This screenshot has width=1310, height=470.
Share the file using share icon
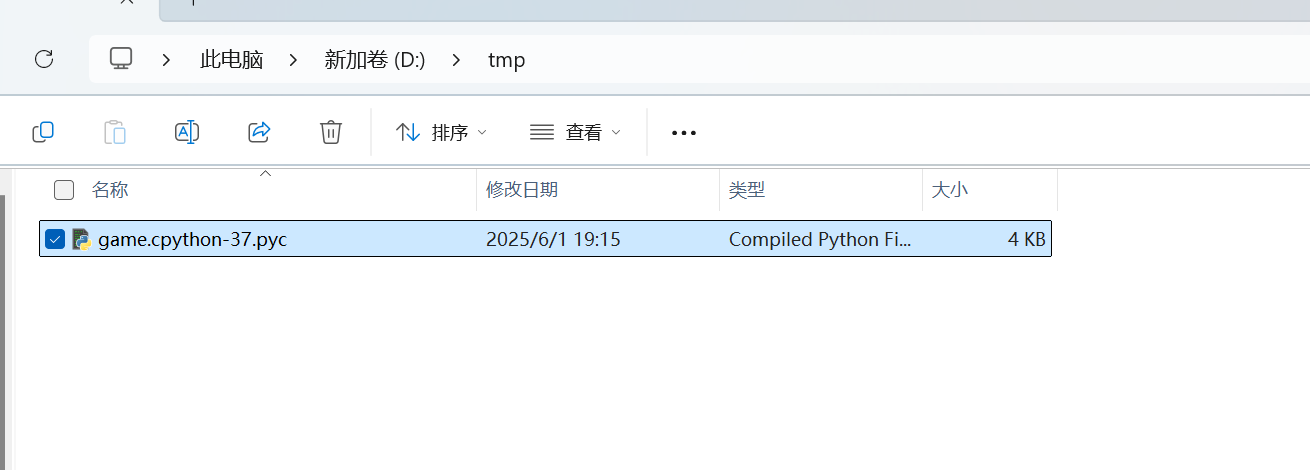point(259,132)
